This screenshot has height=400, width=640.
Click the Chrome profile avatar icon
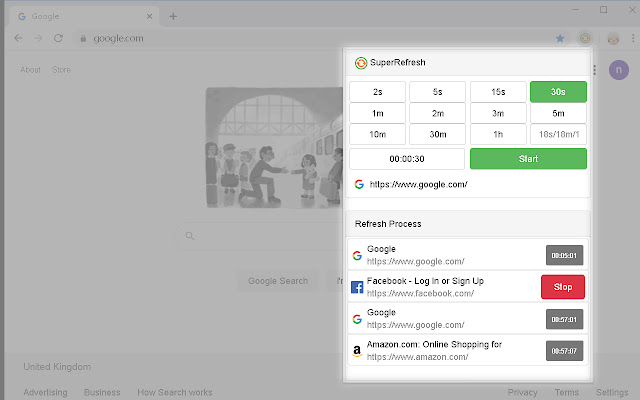tap(612, 38)
